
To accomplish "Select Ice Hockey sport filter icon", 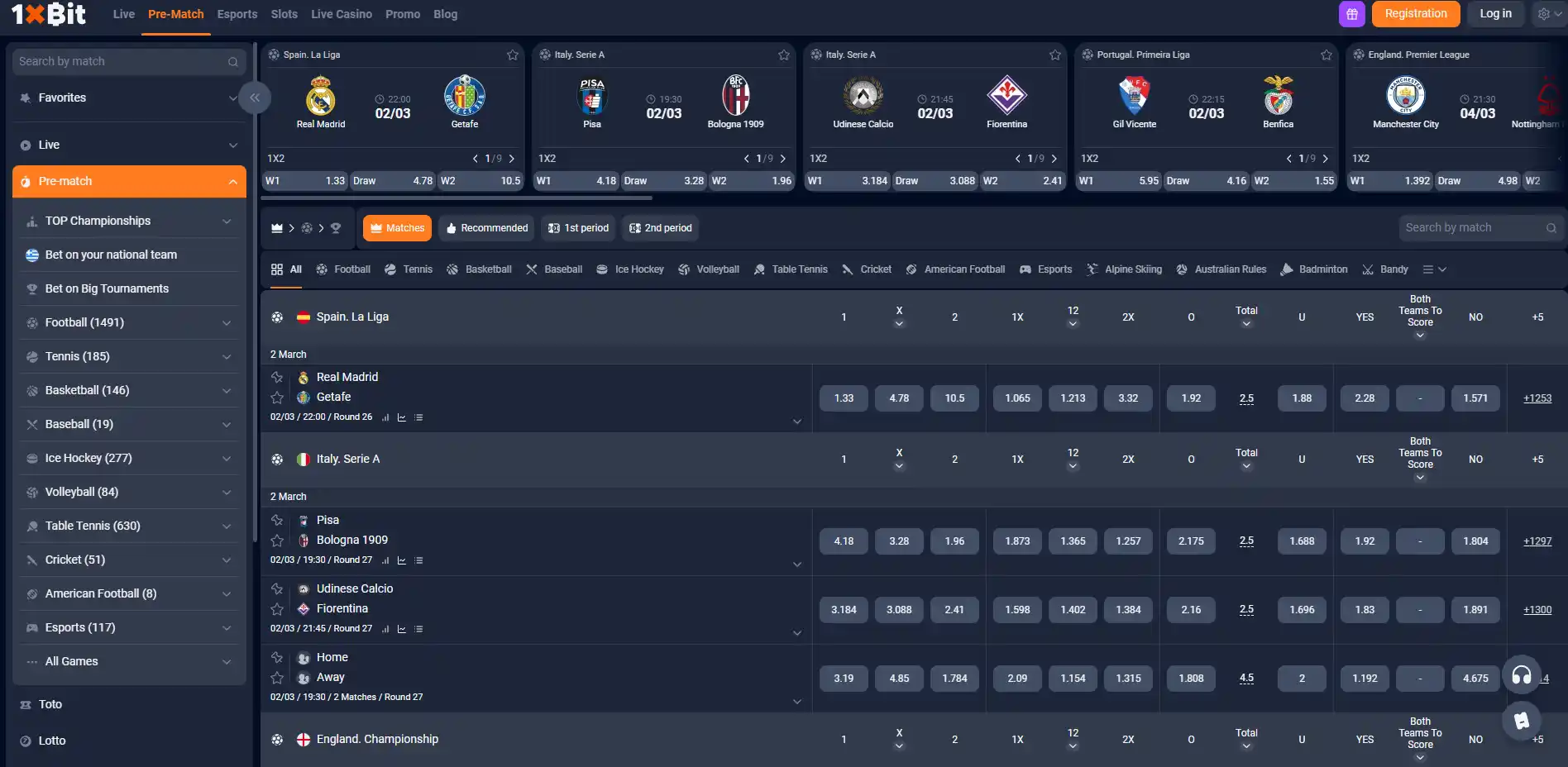I will (x=602, y=269).
